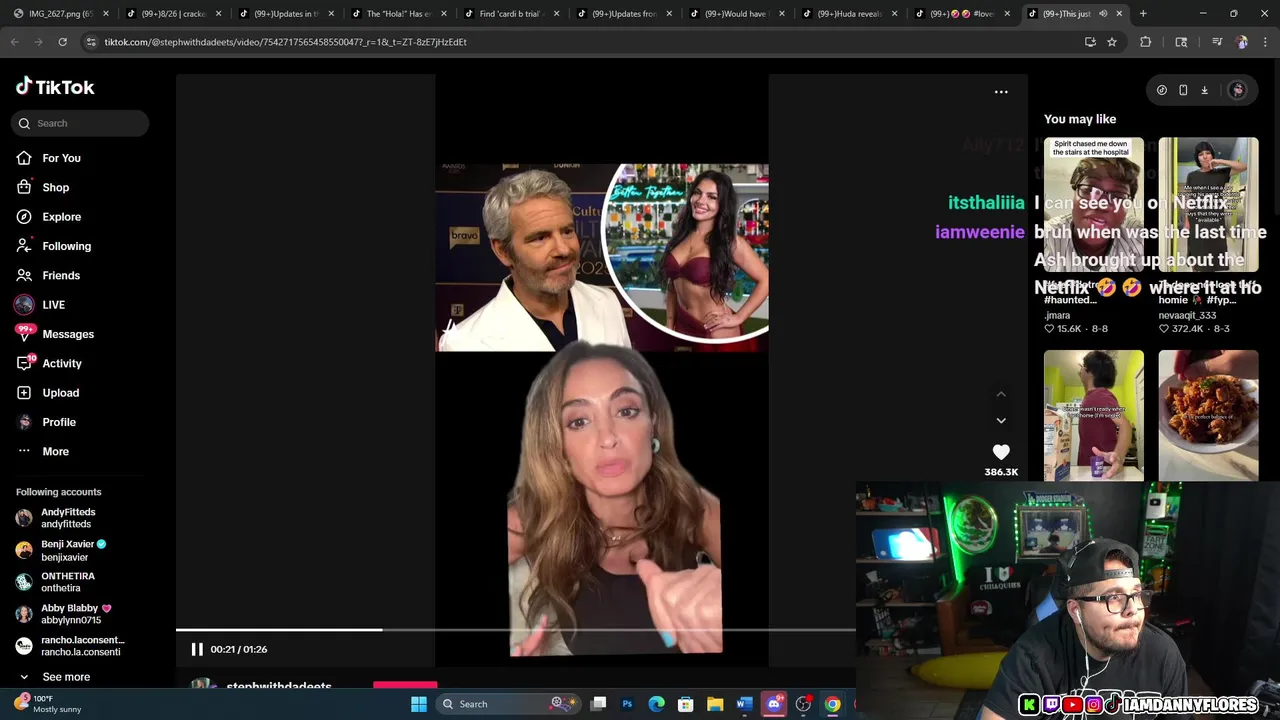Click the Upload option
1280x720 pixels.
coord(48,393)
